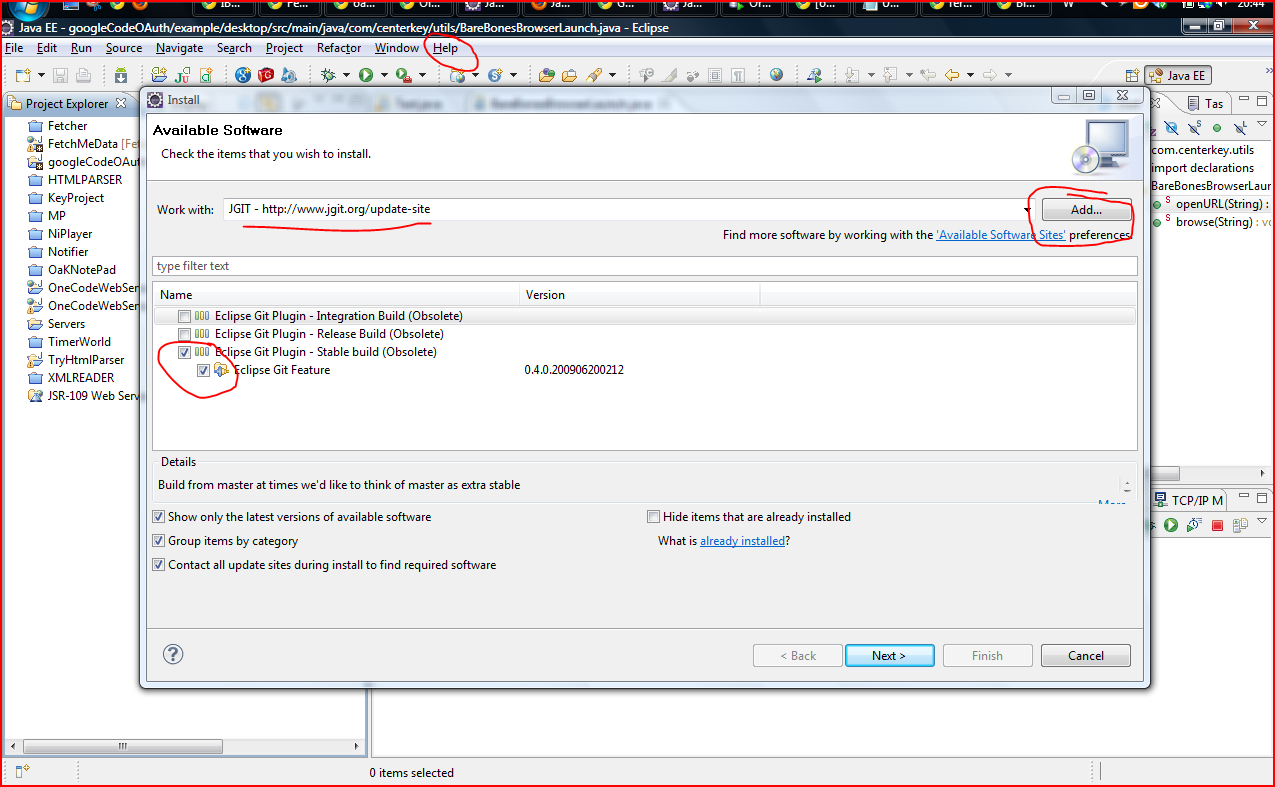Click the status bar icon at bottom left
The width and height of the screenshot is (1275, 787).
click(x=22, y=770)
